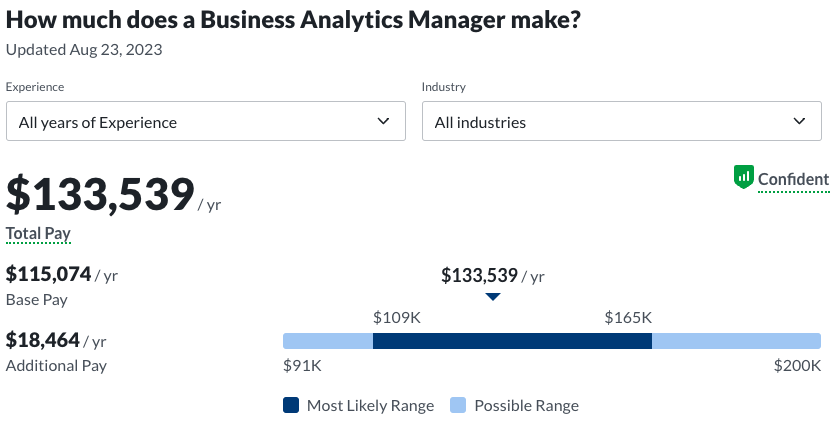Screen dimensions: 840x426
Task: Click the dark blue most likely range bar
Action: tap(512, 341)
